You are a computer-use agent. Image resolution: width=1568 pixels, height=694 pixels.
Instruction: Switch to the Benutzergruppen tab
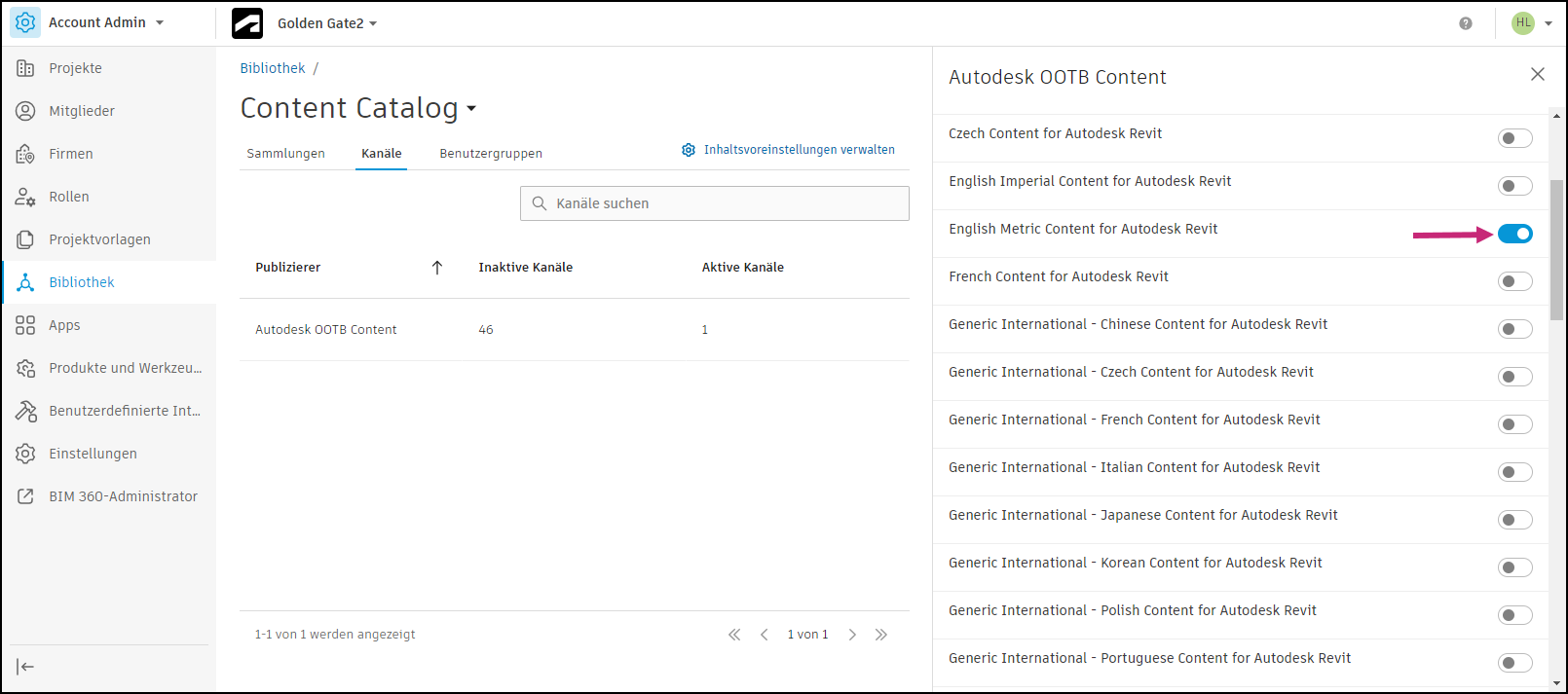coord(491,154)
